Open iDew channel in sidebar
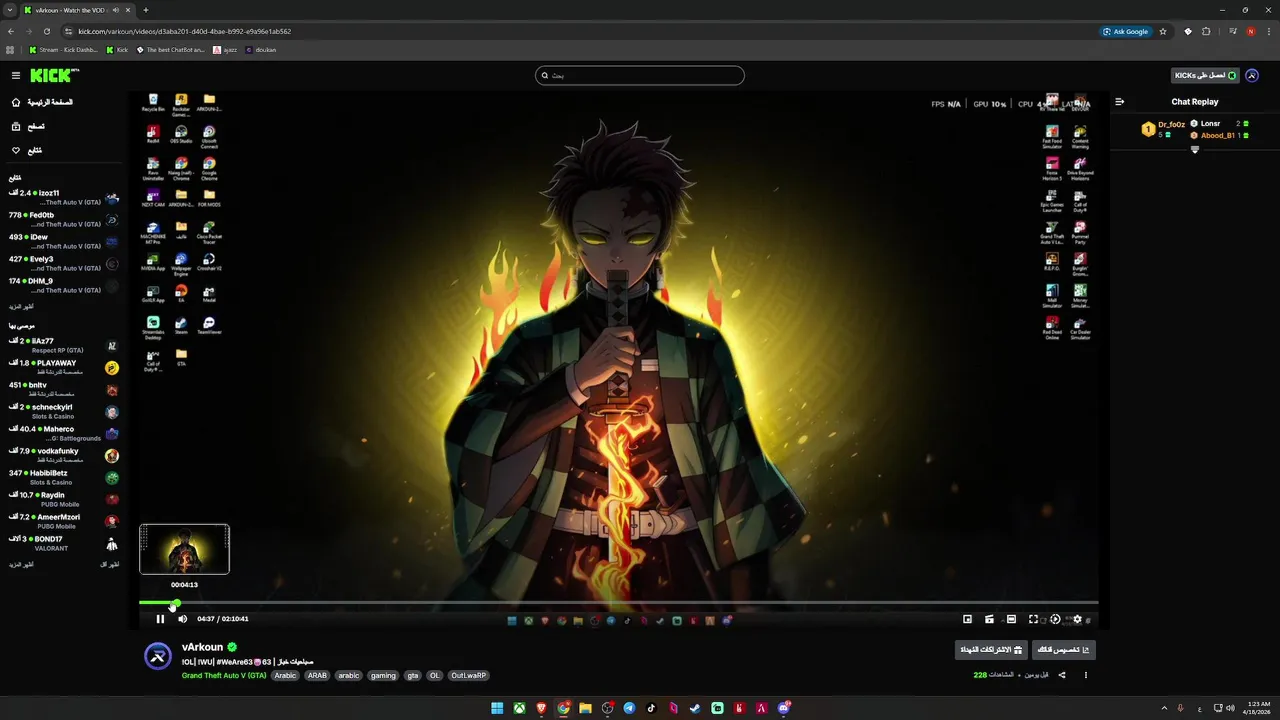The image size is (1280, 720). click(64, 241)
